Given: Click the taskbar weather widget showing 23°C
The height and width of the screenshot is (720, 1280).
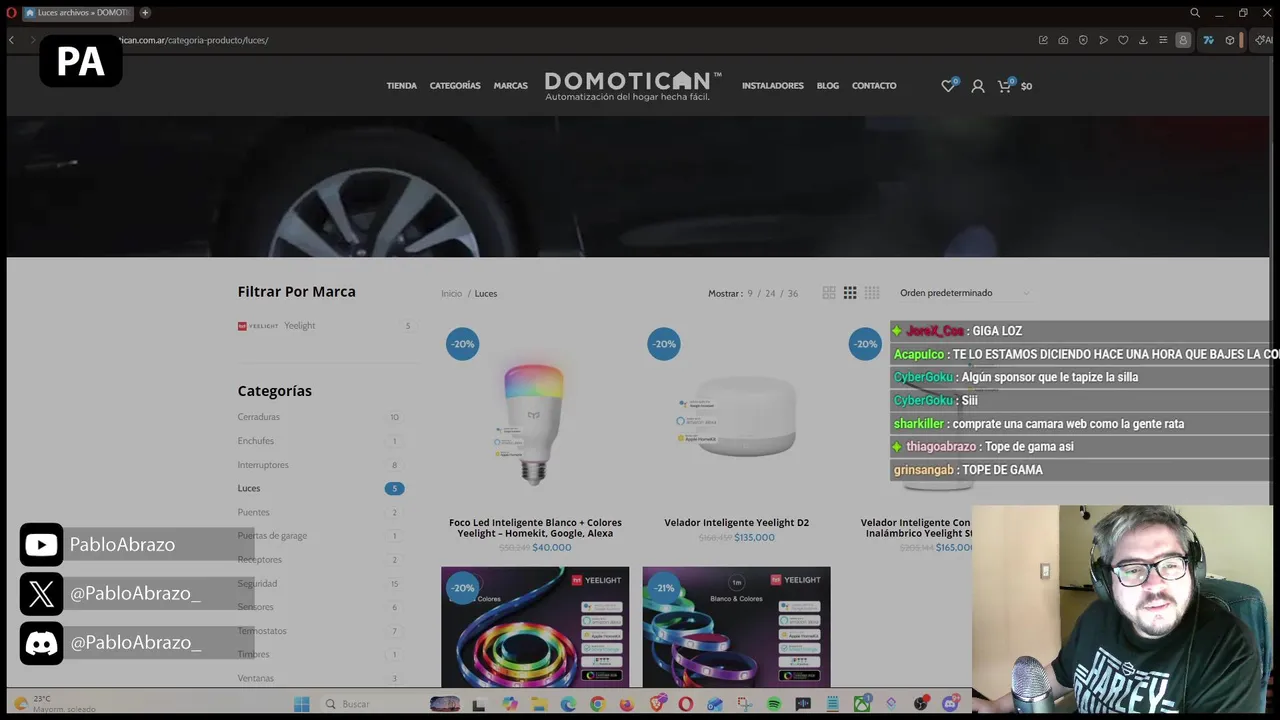Looking at the screenshot, I should tap(55, 704).
